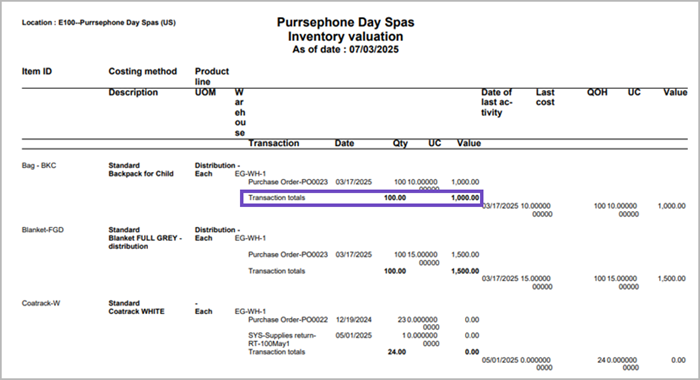700x380 pixels.
Task: Click the Coatrack WHITE description
Action: (x=136, y=311)
